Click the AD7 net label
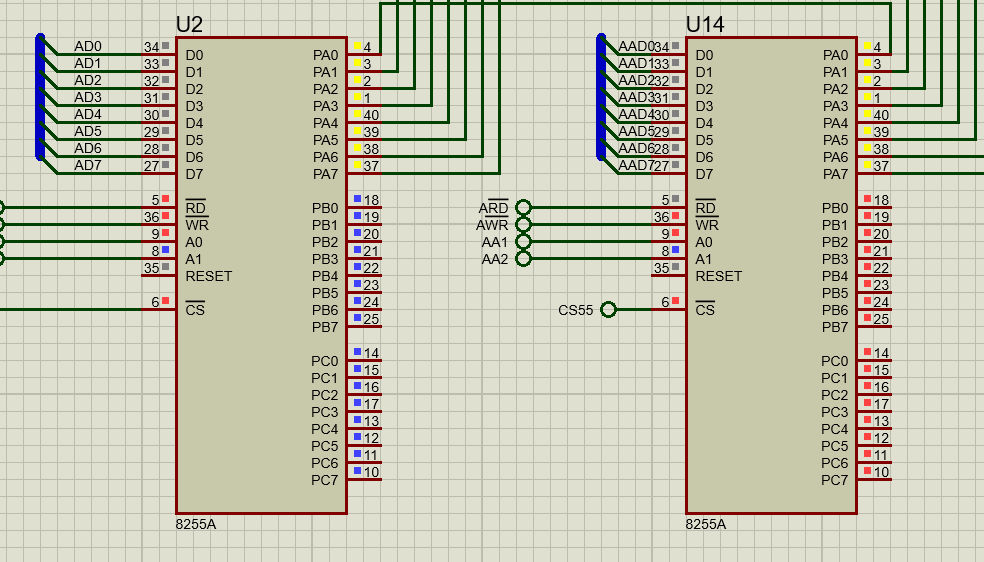Image resolution: width=984 pixels, height=562 pixels. [x=88, y=165]
